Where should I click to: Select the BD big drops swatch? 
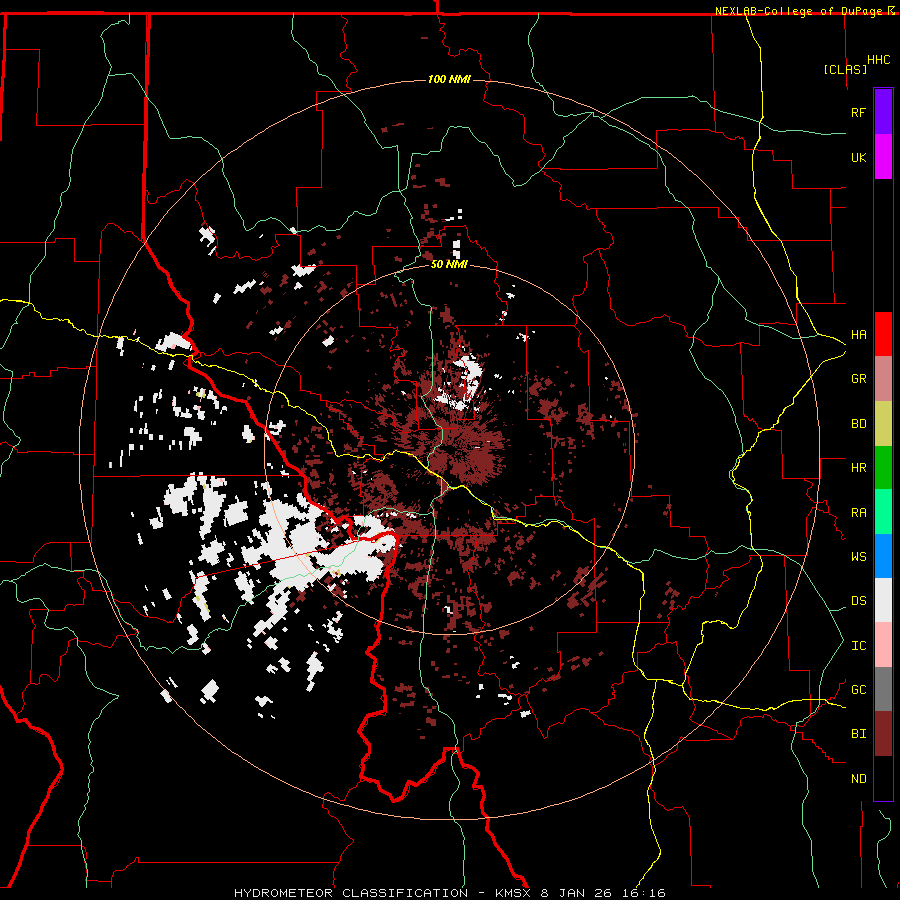883,424
